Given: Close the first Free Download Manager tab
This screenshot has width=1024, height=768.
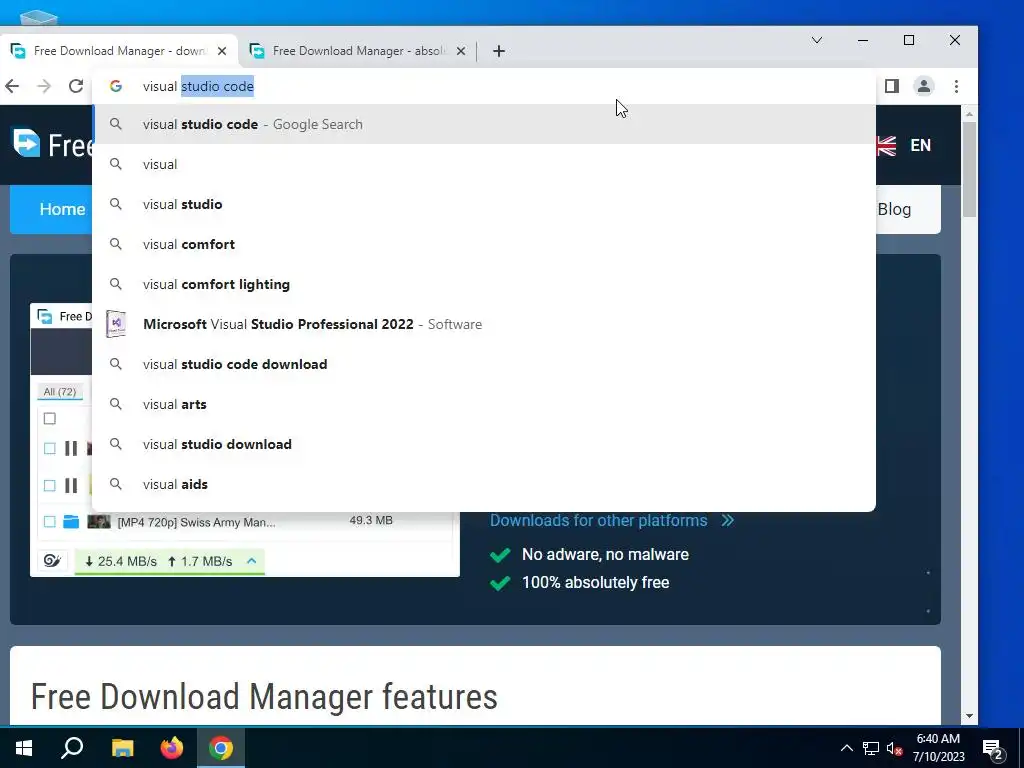Looking at the screenshot, I should (222, 51).
